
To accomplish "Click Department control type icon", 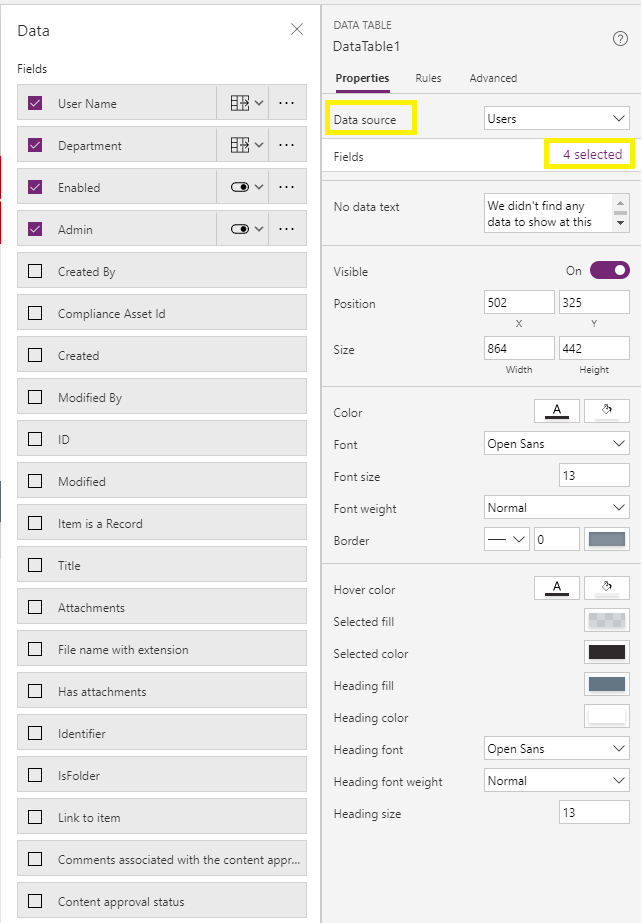I will [x=239, y=145].
